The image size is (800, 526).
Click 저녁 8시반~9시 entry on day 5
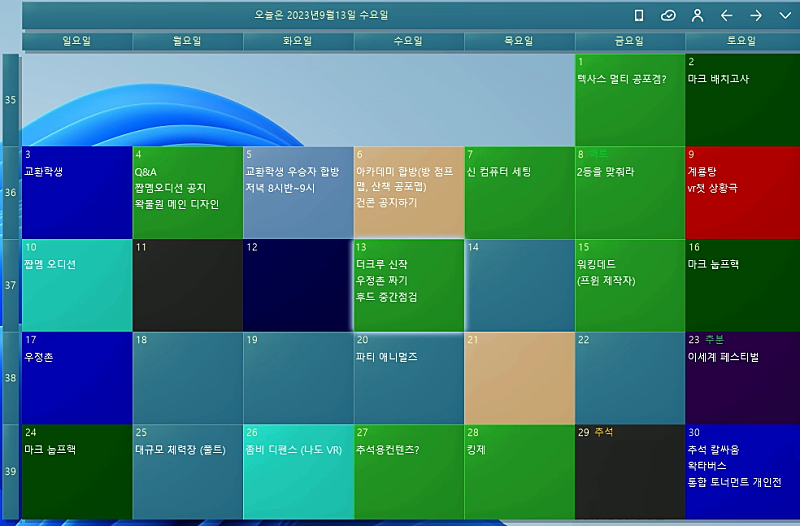click(x=280, y=188)
